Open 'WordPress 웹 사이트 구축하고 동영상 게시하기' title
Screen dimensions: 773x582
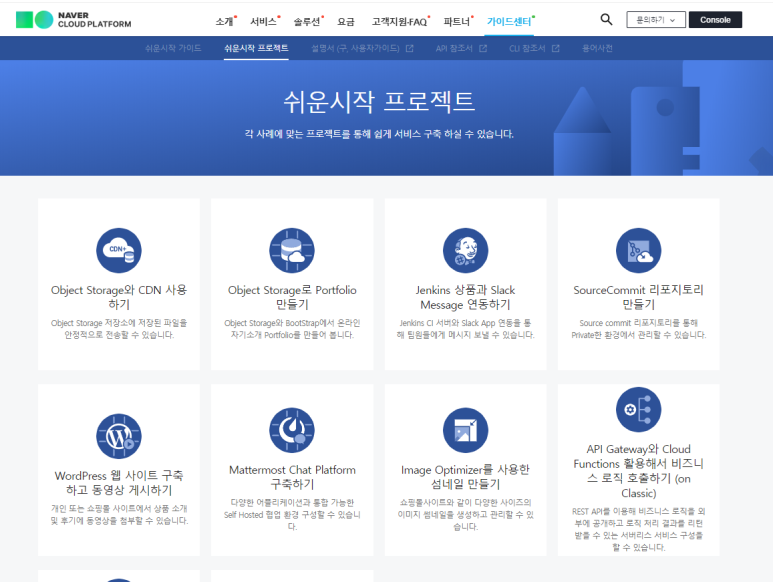coord(119,482)
